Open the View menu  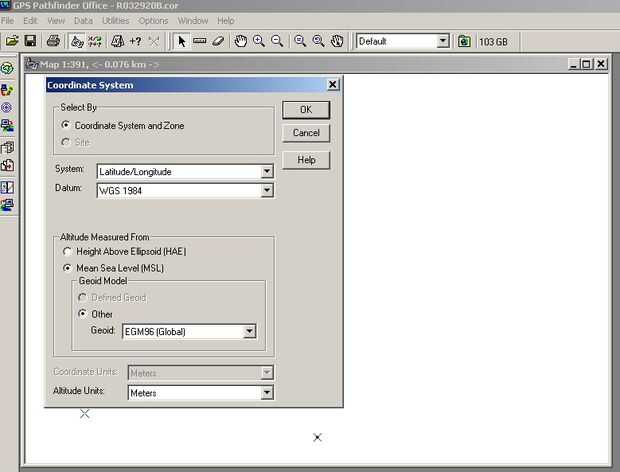coord(56,21)
